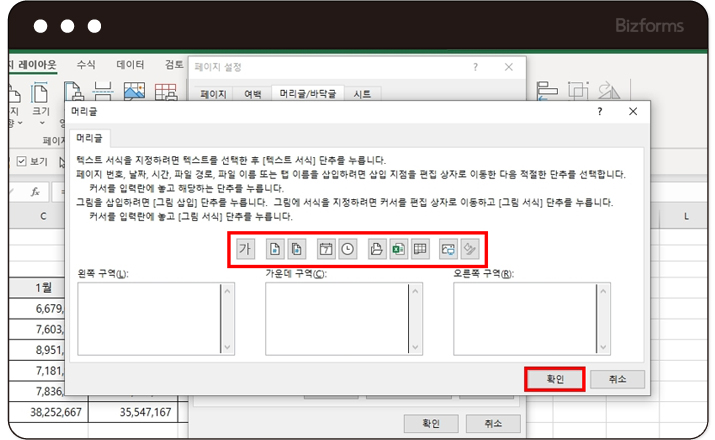Open the 검토 ribbon tab

coord(175,65)
